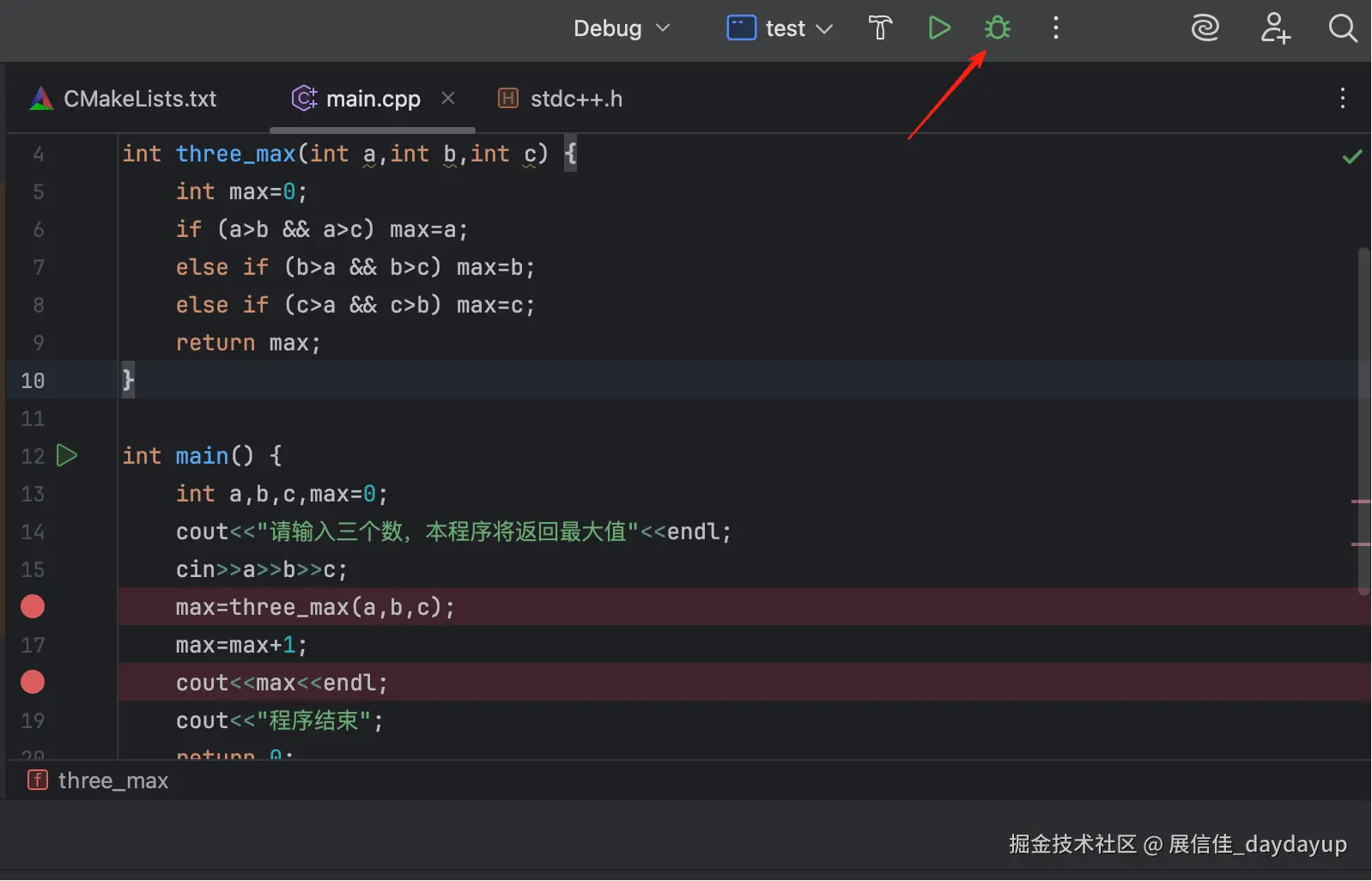Open Search Everywhere magnifier
This screenshot has width=1372, height=881.
1342,28
